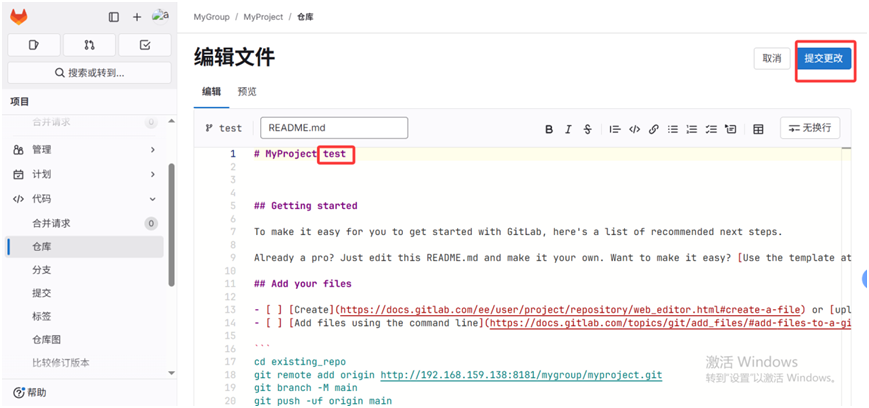Open the GitLab logo home link
869x408 pixels.
pos(18,17)
